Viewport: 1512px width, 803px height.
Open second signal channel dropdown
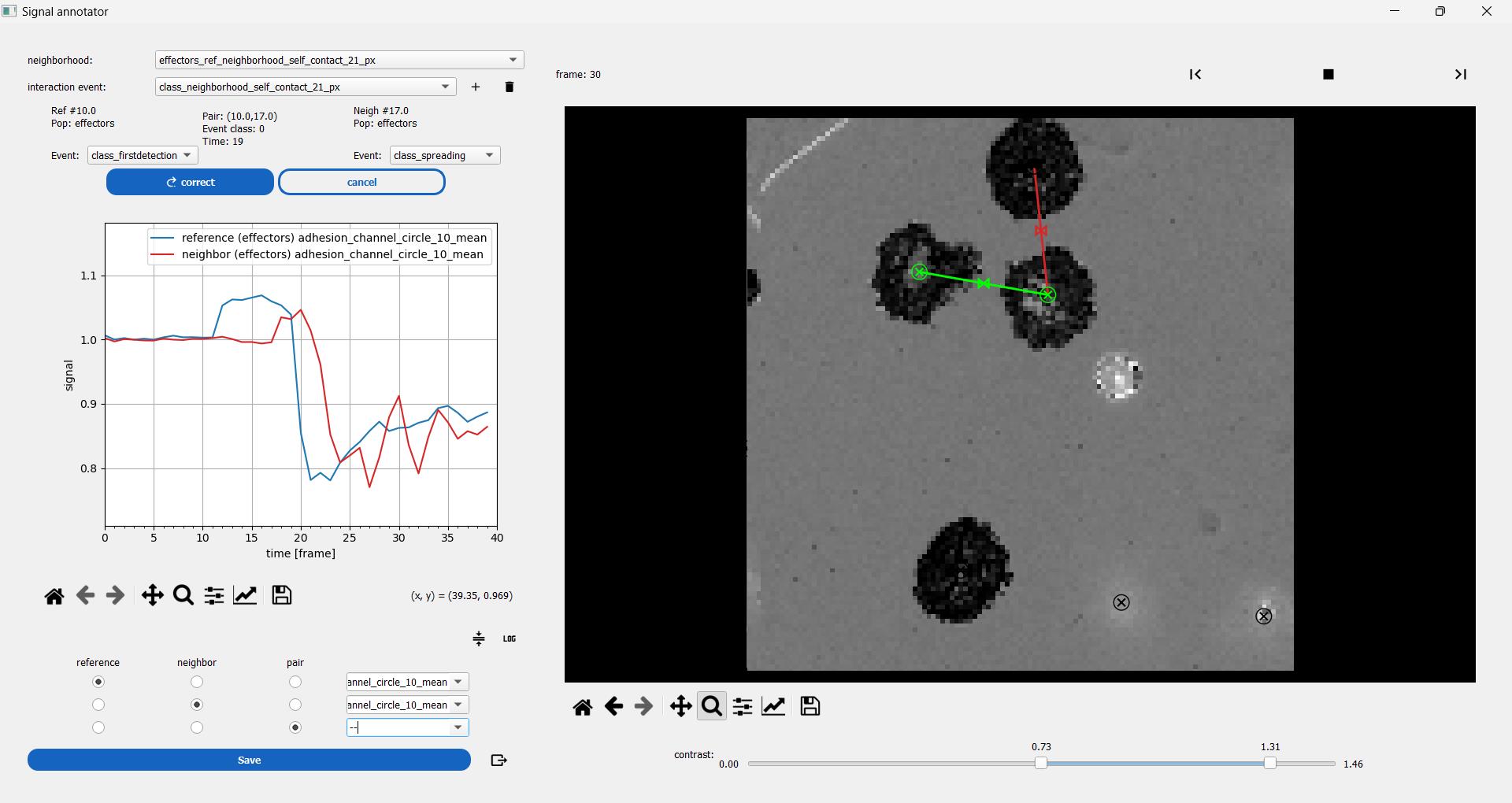coord(408,705)
